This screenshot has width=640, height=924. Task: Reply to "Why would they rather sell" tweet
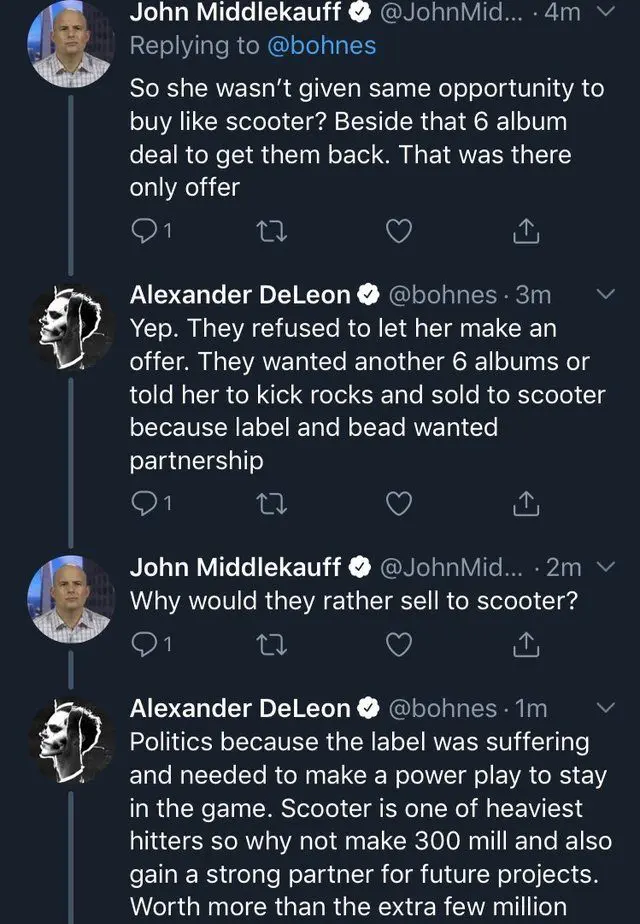point(145,645)
